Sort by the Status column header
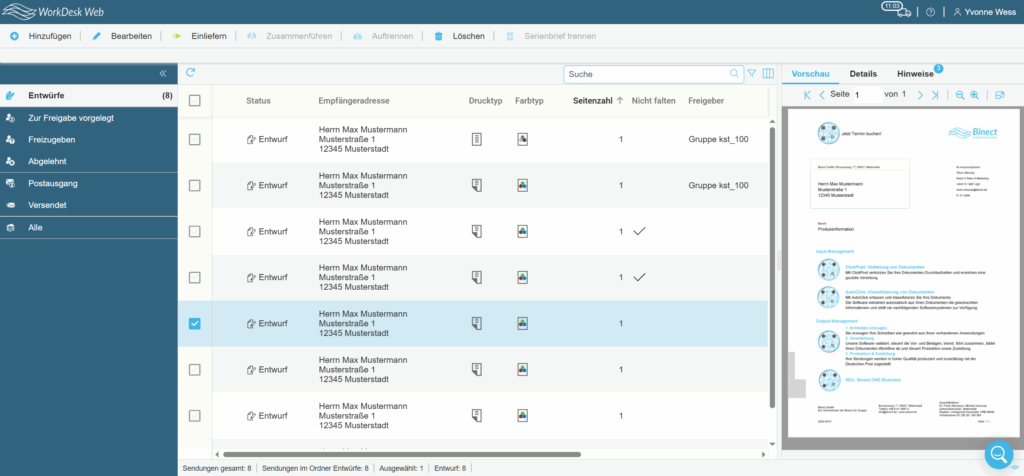Viewport: 1024px width, 476px height. pos(258,101)
